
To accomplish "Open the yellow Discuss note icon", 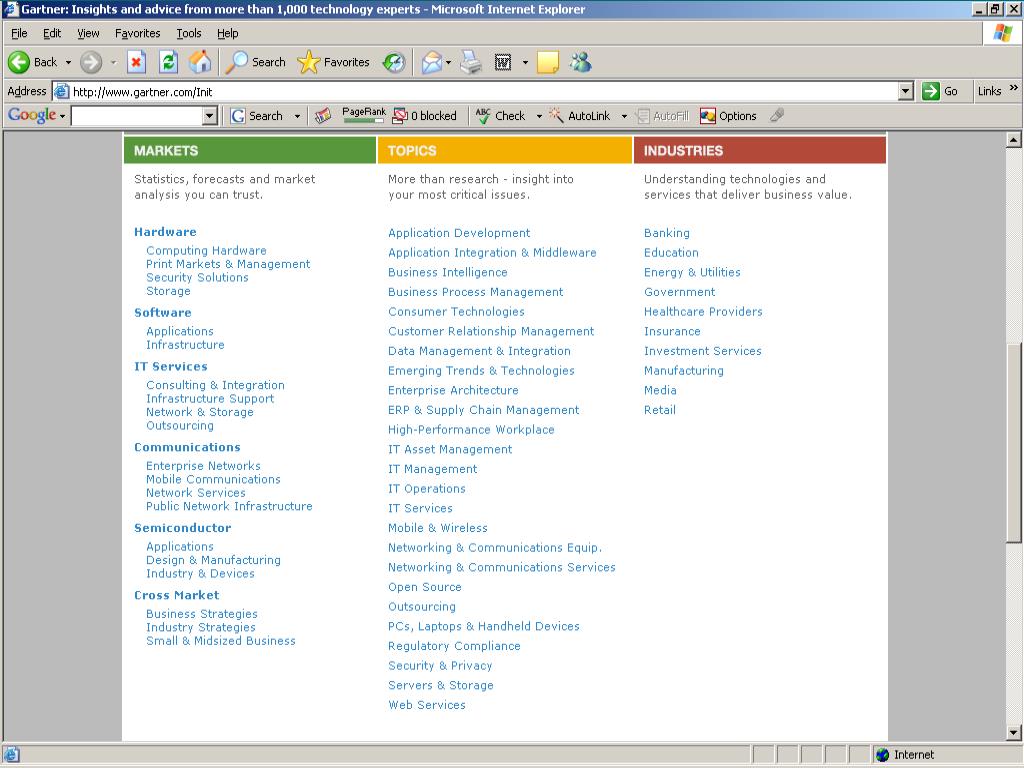I will coord(547,63).
